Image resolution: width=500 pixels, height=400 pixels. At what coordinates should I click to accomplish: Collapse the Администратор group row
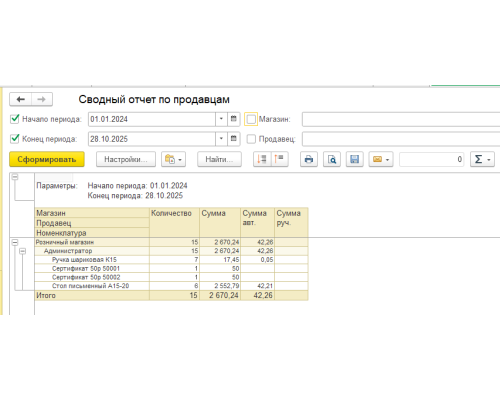[22, 251]
